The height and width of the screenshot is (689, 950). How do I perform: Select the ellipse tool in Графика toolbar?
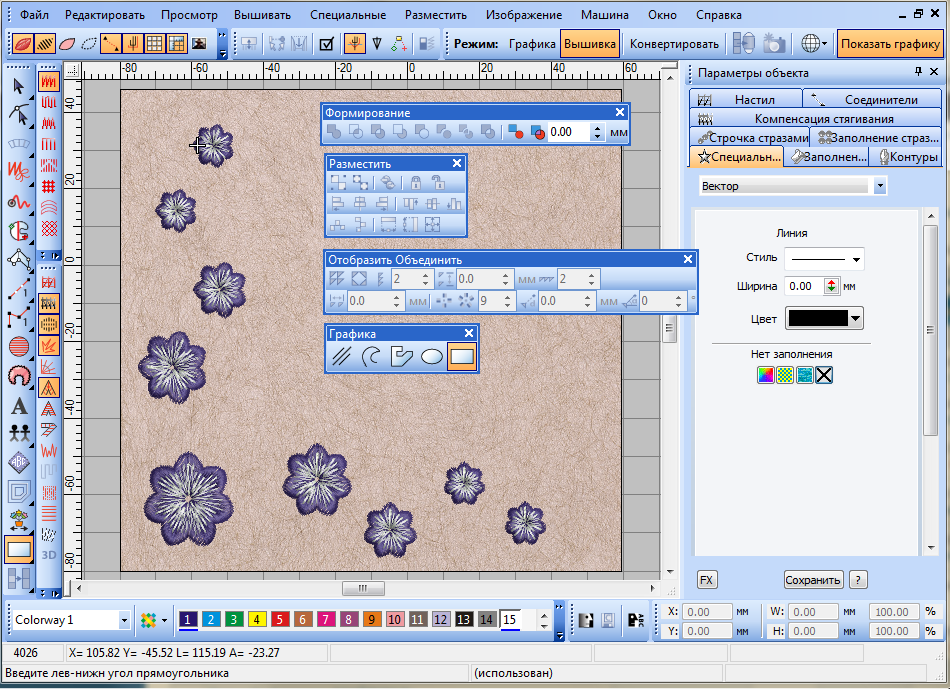click(x=432, y=355)
